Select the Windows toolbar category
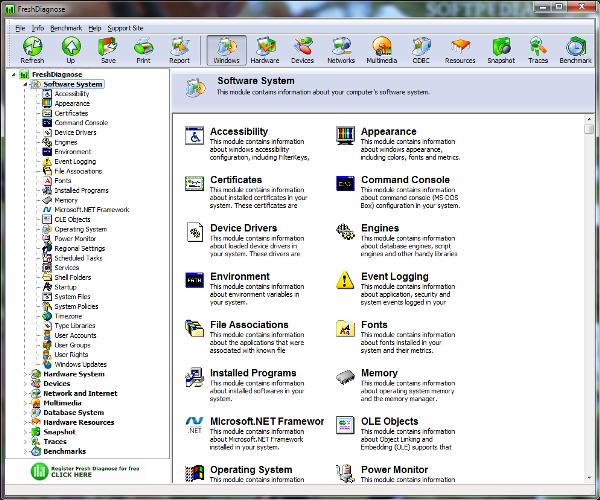600x500 pixels. [x=227, y=50]
